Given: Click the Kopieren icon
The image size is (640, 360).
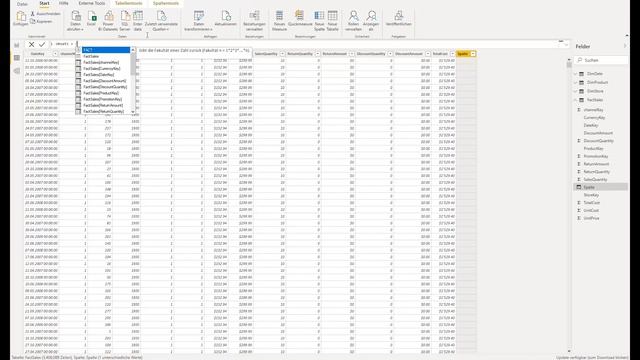Looking at the screenshot, I should (33, 21).
